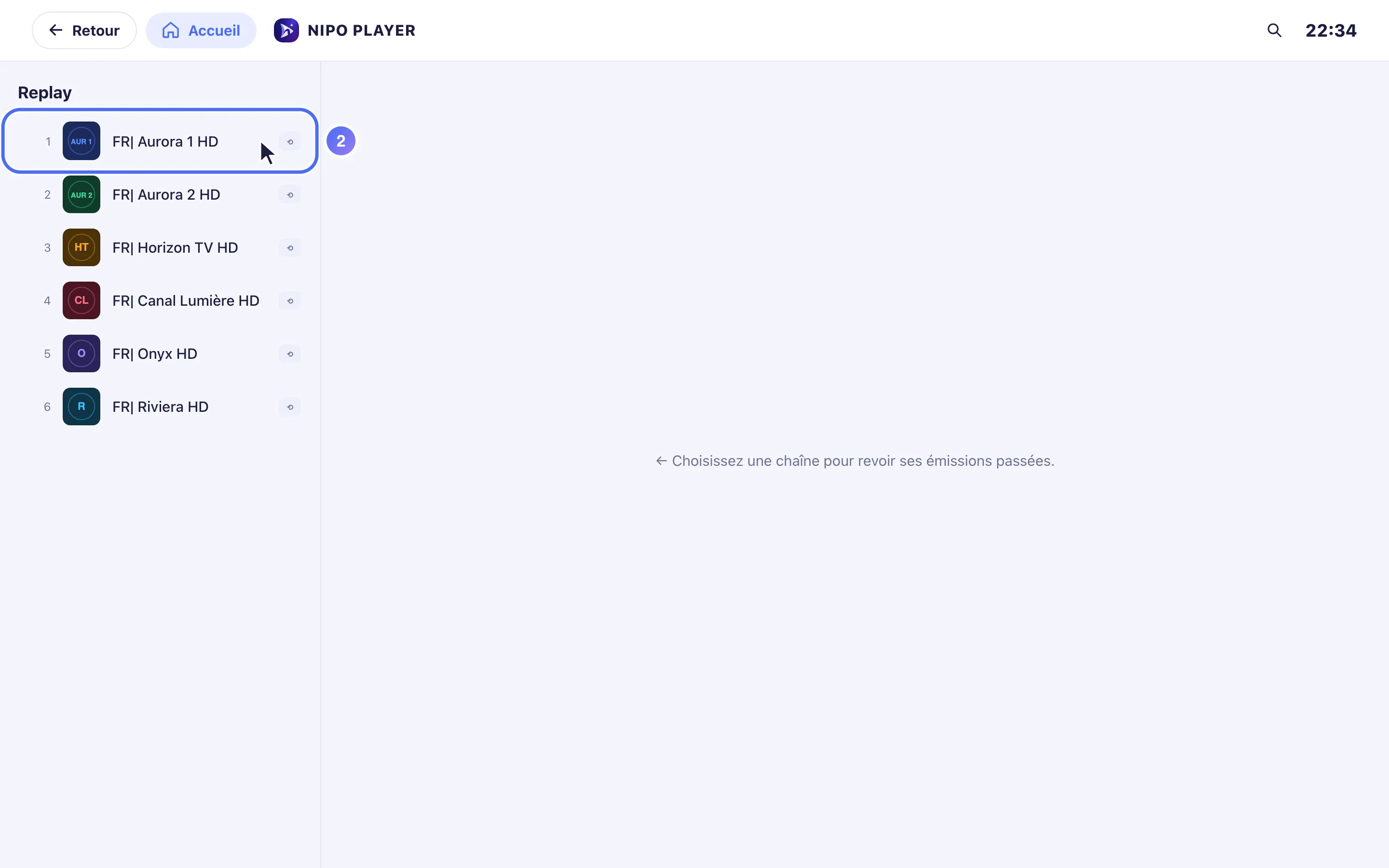The height and width of the screenshot is (868, 1389).
Task: Choose the FR| Onyx HD channel
Action: pos(160,353)
